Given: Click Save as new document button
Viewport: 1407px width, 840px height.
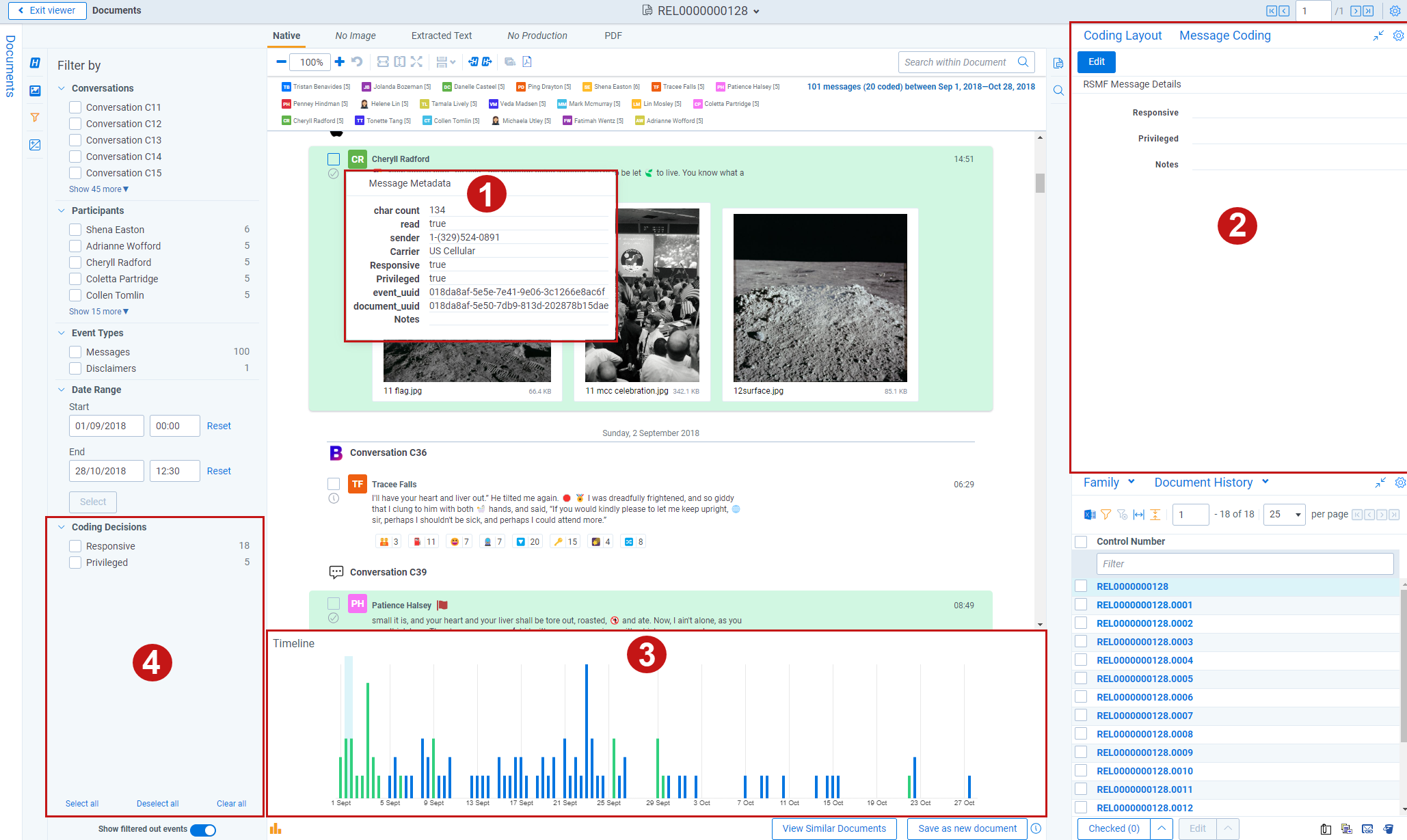Looking at the screenshot, I should tap(967, 828).
